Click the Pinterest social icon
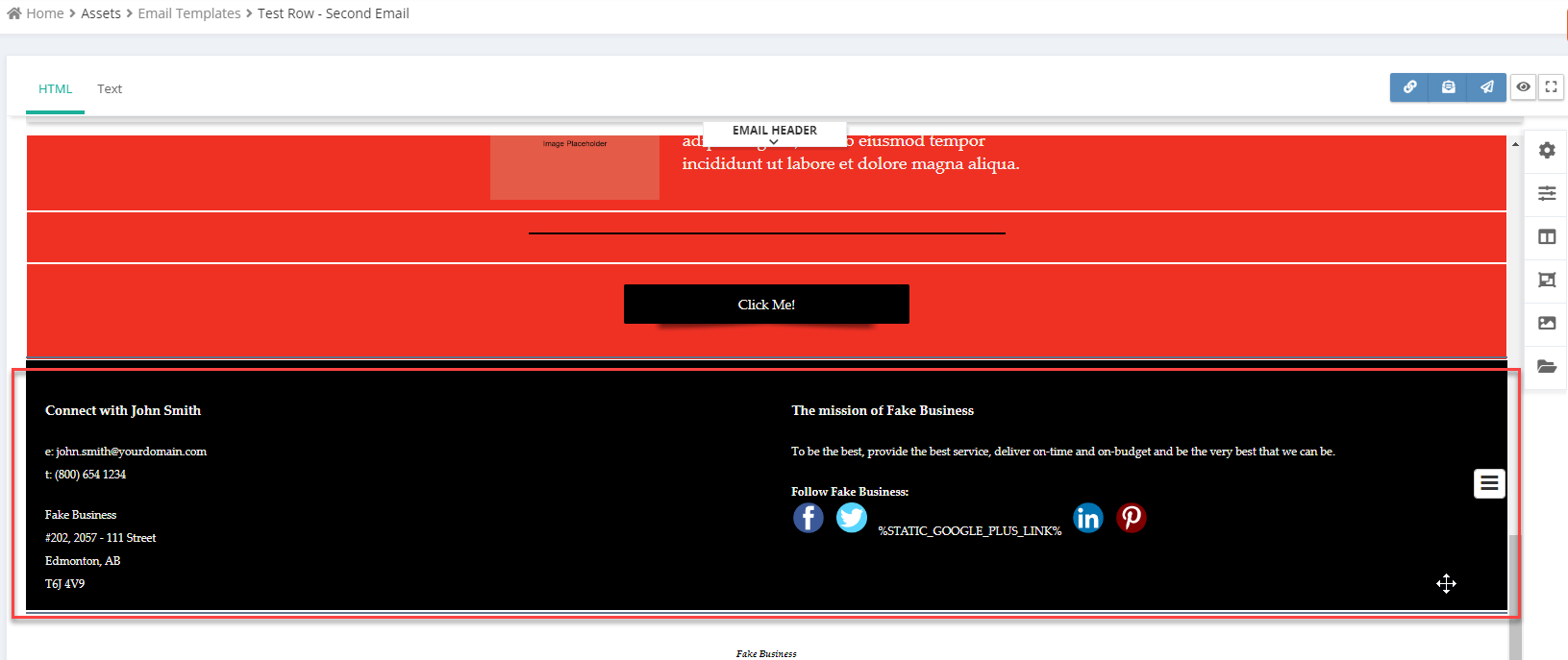This screenshot has width=1568, height=660. click(x=1132, y=518)
